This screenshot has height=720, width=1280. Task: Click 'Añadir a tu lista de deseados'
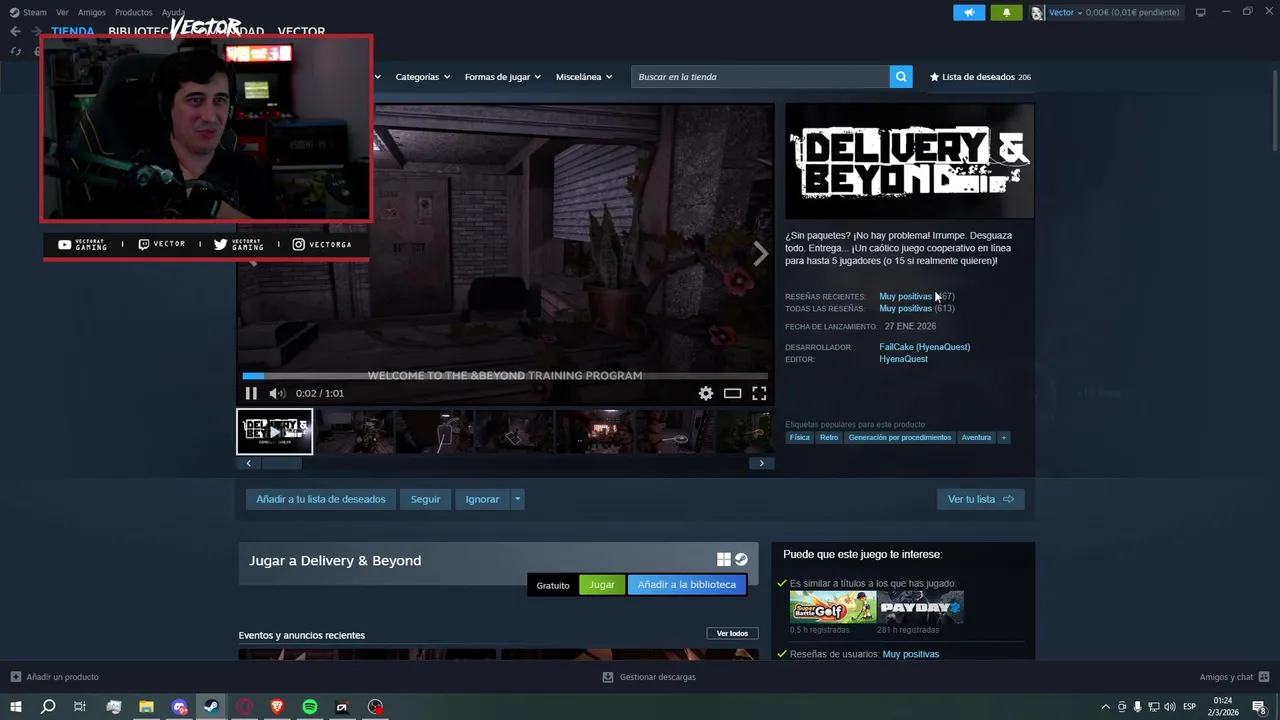coord(321,499)
